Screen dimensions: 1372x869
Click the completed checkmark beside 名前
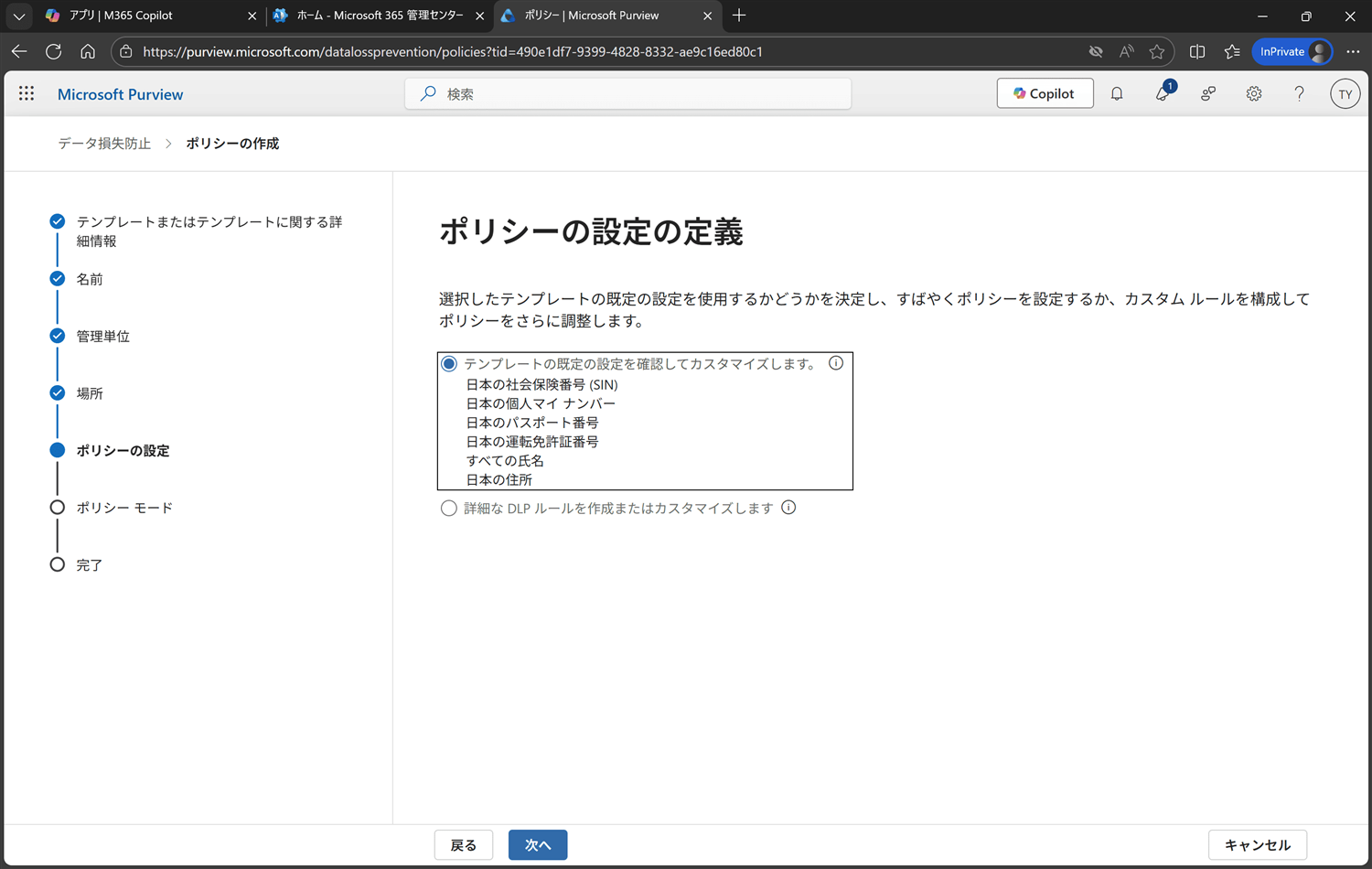[x=58, y=278]
